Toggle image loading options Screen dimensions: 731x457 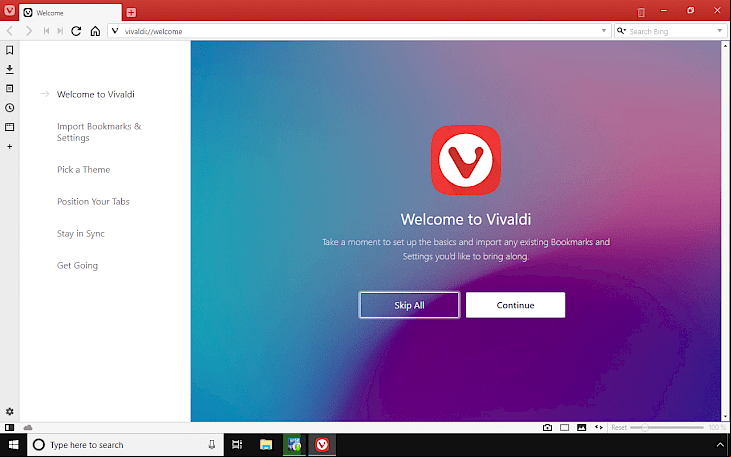pos(581,427)
